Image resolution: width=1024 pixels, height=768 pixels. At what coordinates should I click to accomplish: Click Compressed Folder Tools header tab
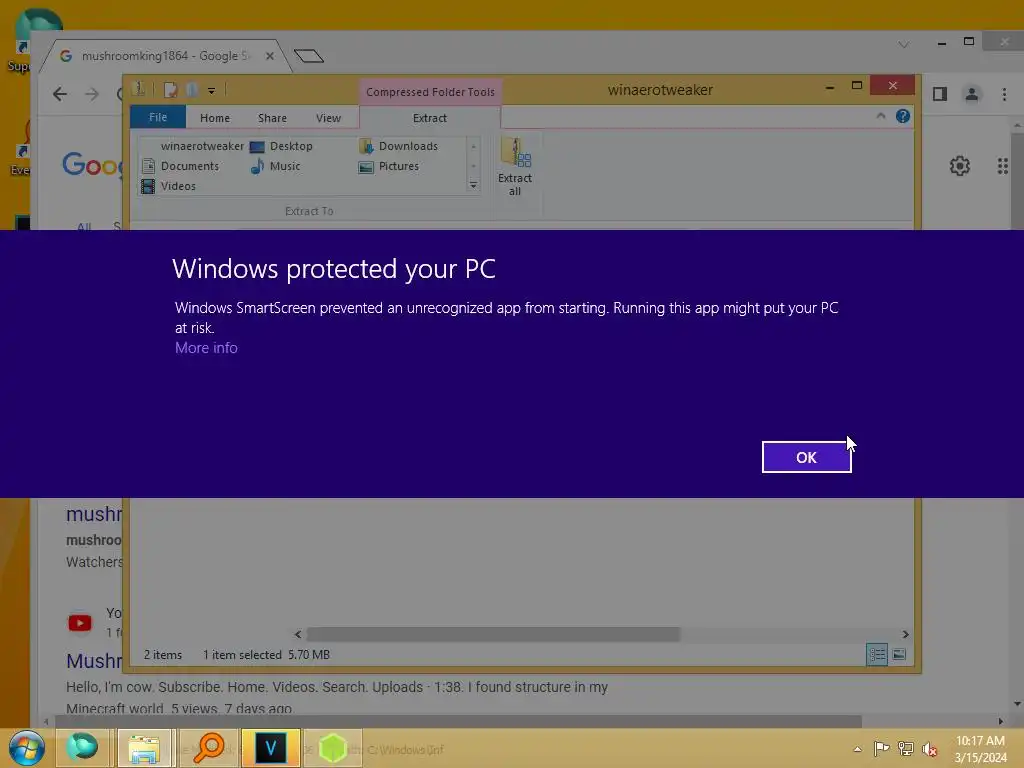[x=430, y=92]
